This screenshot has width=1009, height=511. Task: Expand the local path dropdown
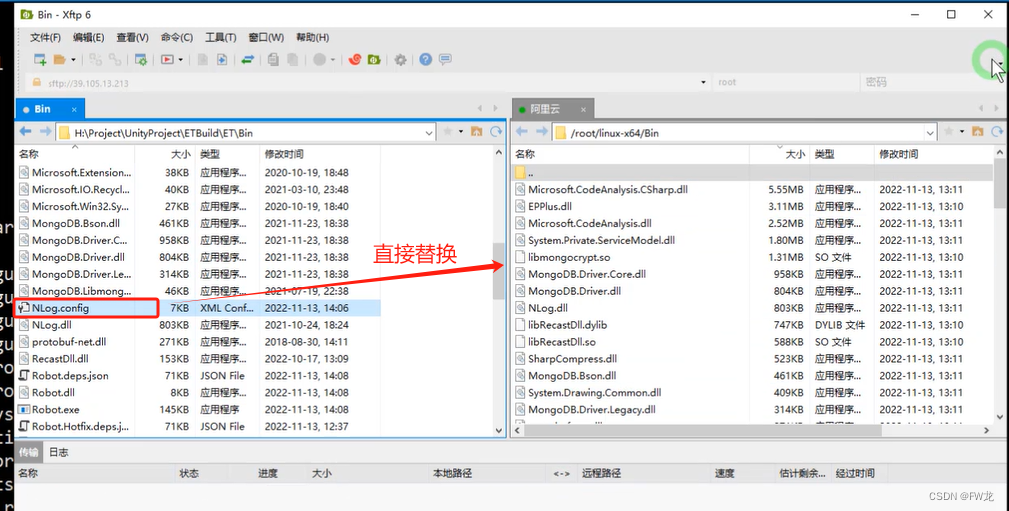pyautogui.click(x=429, y=133)
